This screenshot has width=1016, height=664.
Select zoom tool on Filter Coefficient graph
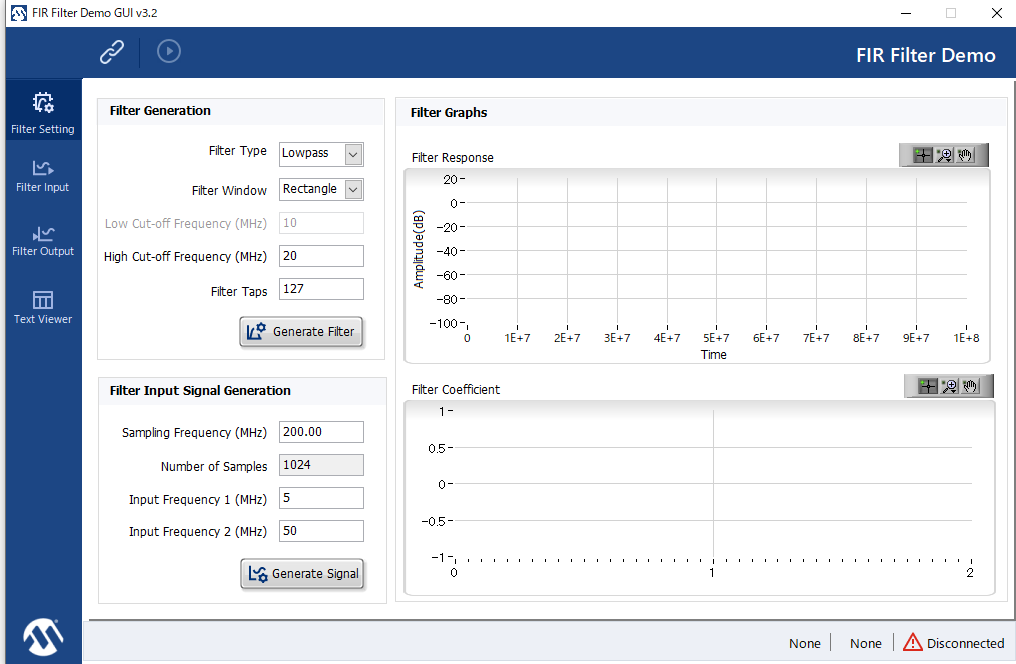(x=949, y=386)
